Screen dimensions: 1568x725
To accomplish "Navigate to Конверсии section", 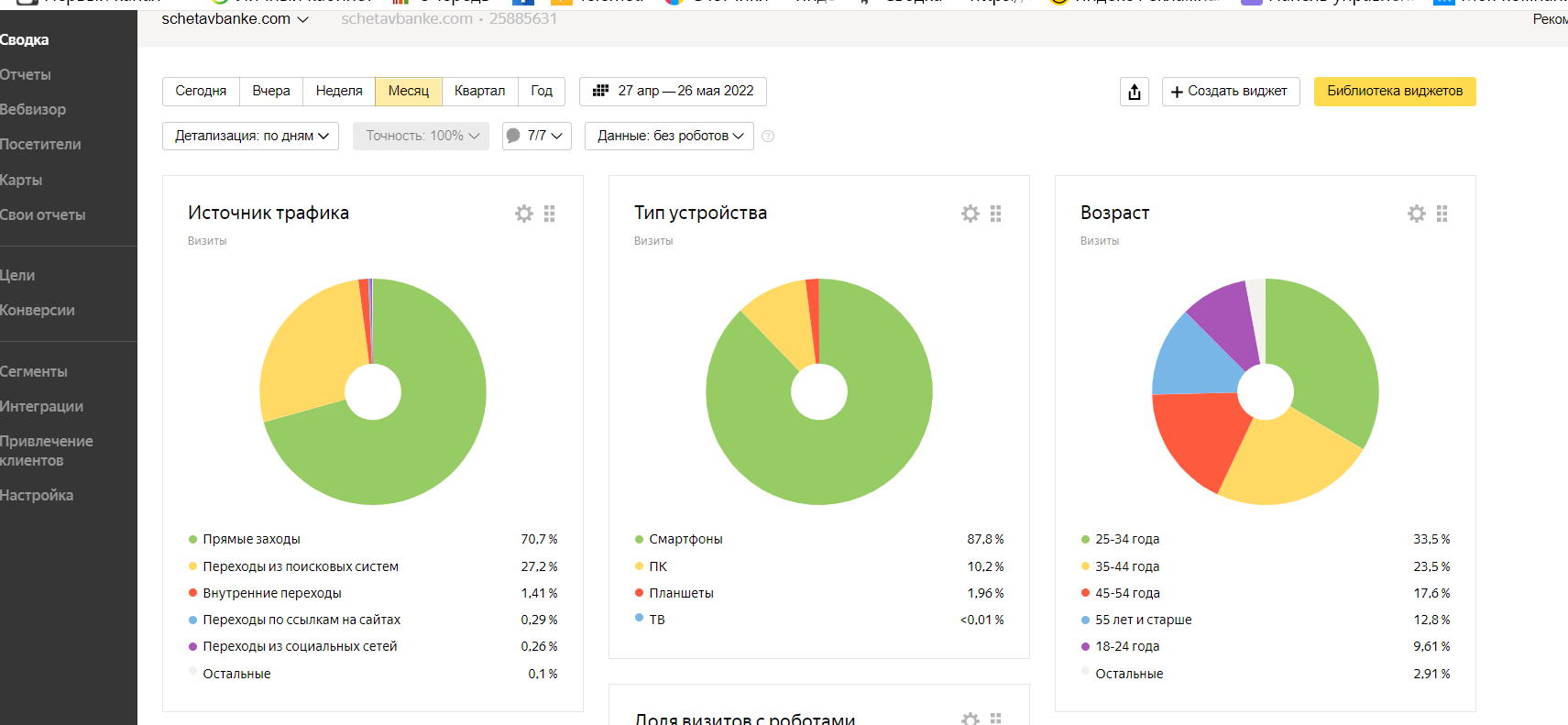I will 38,310.
